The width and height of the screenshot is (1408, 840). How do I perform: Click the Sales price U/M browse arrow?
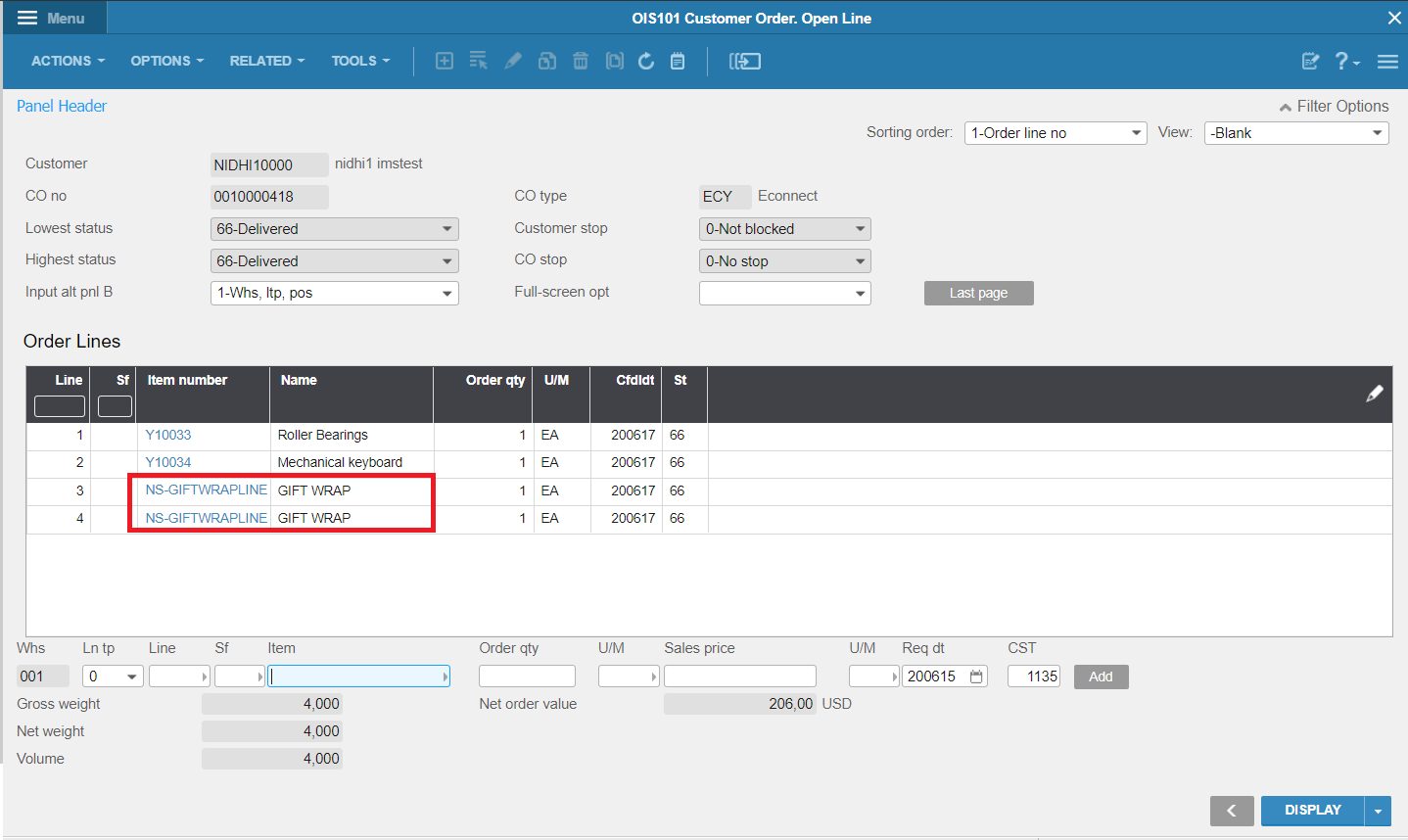(894, 677)
